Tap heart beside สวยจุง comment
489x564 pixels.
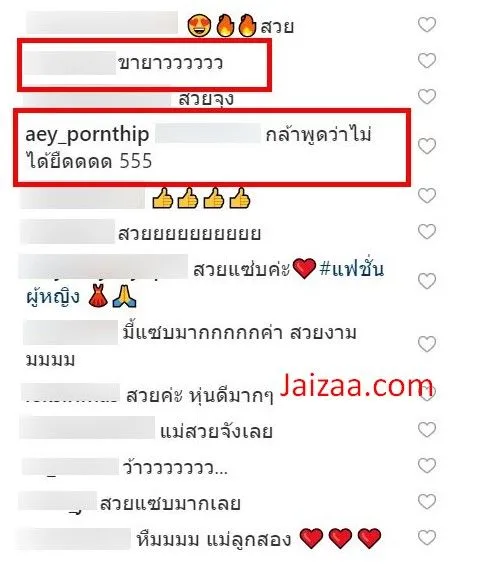(x=427, y=96)
